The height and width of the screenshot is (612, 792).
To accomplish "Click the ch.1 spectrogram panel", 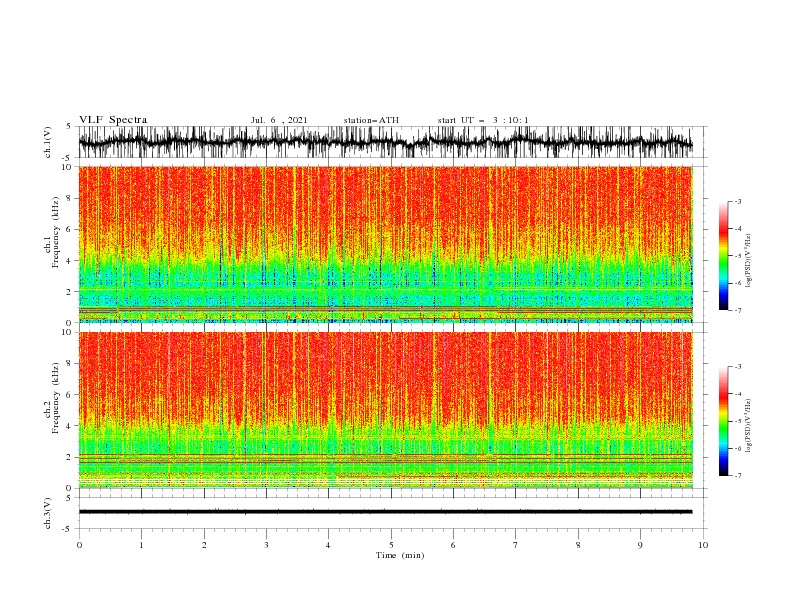I will (x=386, y=244).
